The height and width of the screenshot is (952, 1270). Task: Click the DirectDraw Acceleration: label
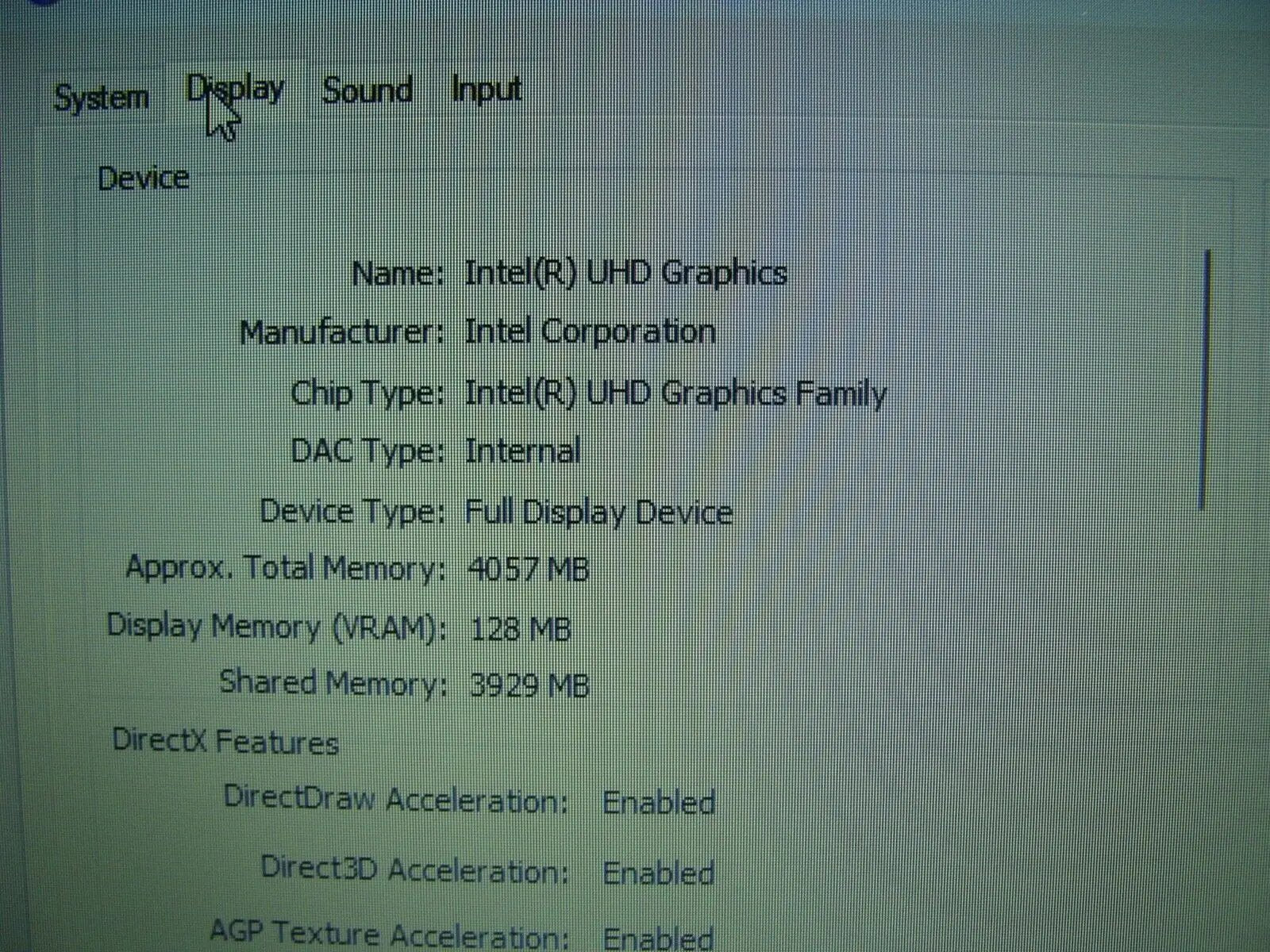coord(396,800)
